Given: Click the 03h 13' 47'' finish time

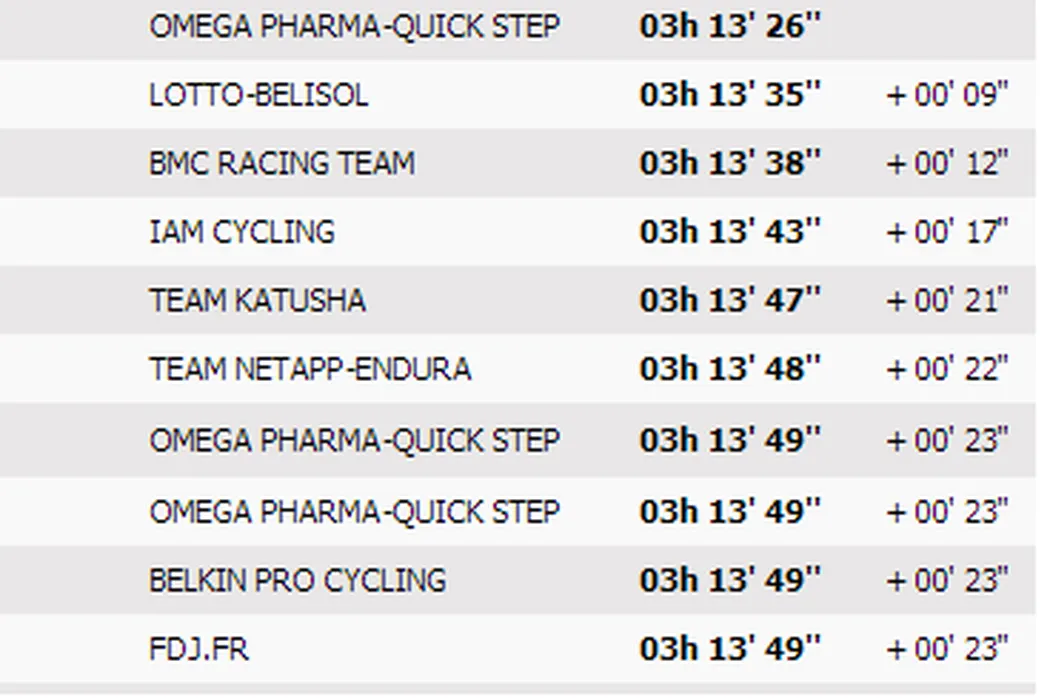Looking at the screenshot, I should click(x=730, y=300).
